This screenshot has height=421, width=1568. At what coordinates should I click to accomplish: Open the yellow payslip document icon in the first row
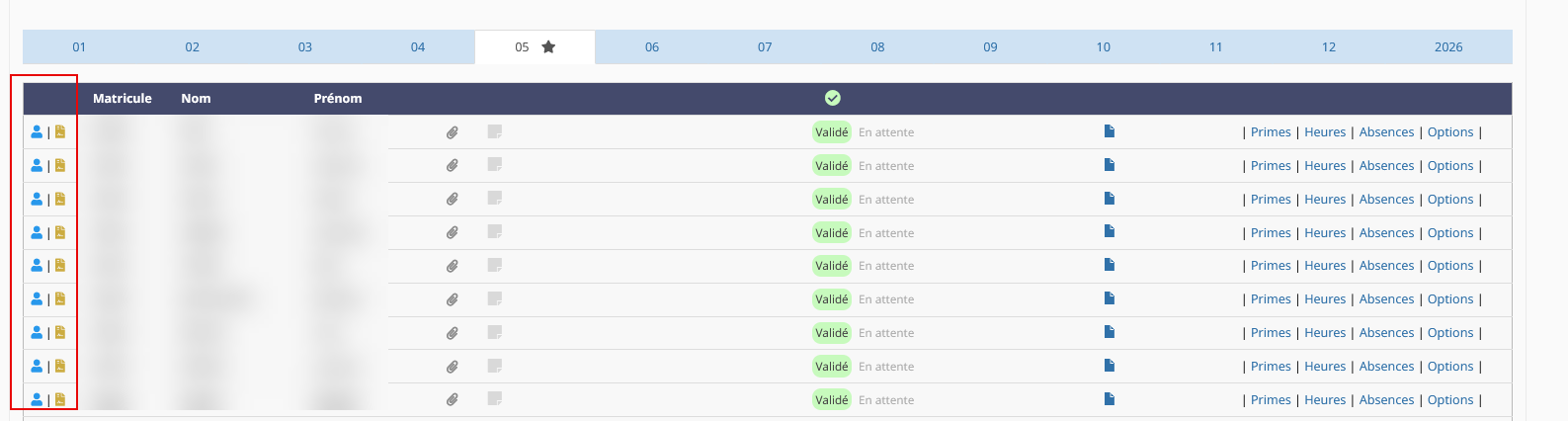[60, 131]
